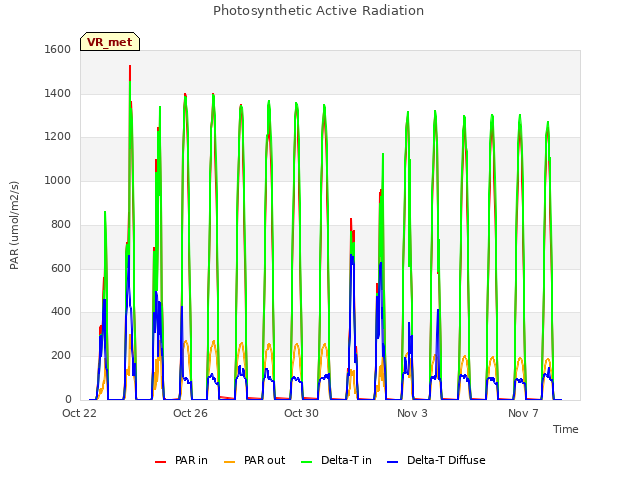Click the Nov 3 x-axis tick label
This screenshot has height=480, width=640.
[x=412, y=413]
